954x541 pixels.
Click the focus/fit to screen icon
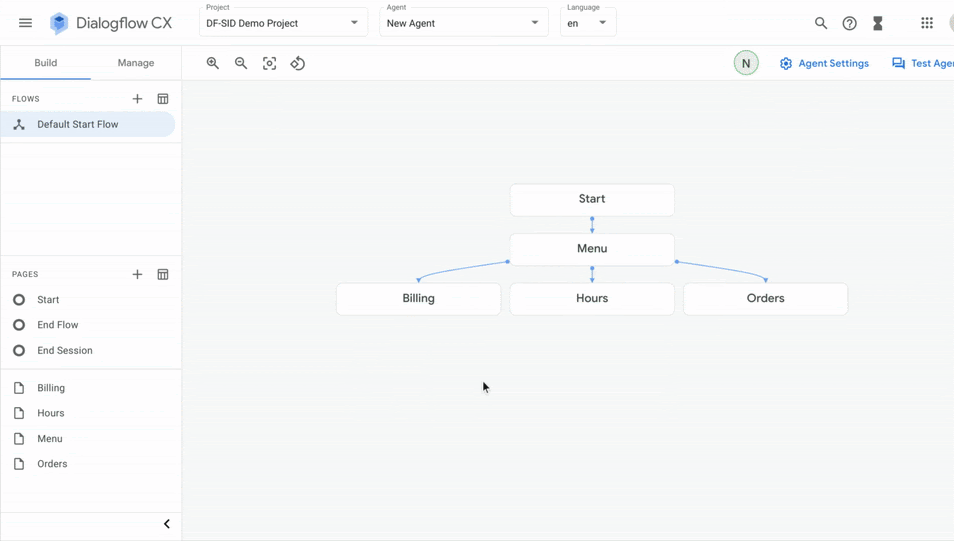click(x=269, y=63)
